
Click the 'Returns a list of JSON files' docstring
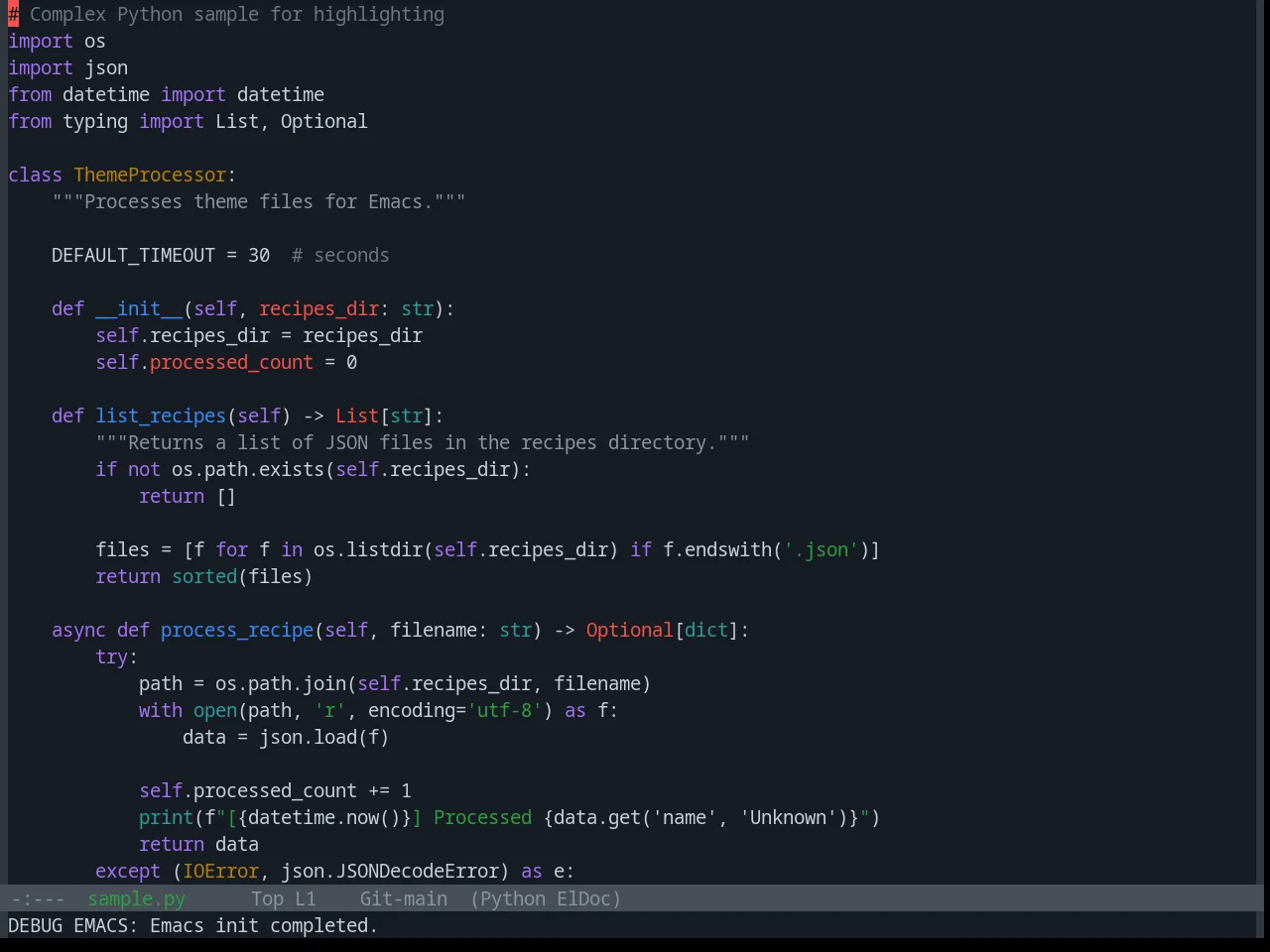click(423, 442)
